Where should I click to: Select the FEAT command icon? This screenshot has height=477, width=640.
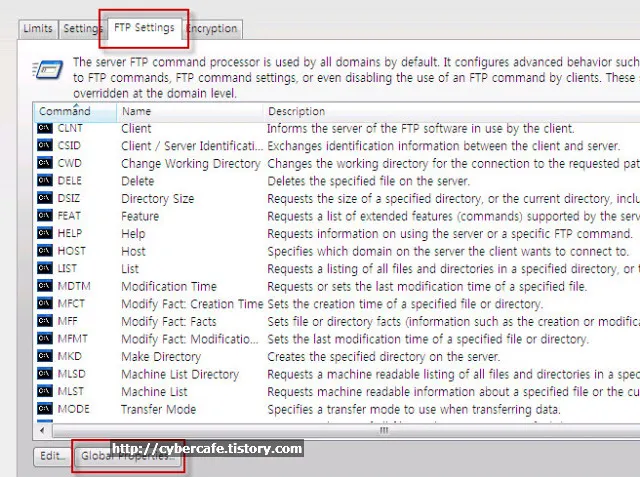point(45,216)
